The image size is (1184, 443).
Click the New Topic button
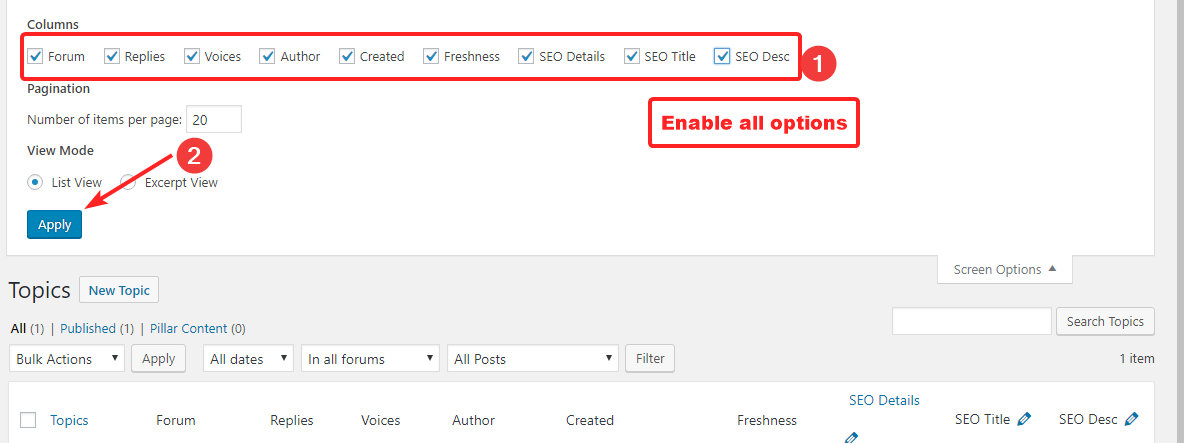(119, 291)
